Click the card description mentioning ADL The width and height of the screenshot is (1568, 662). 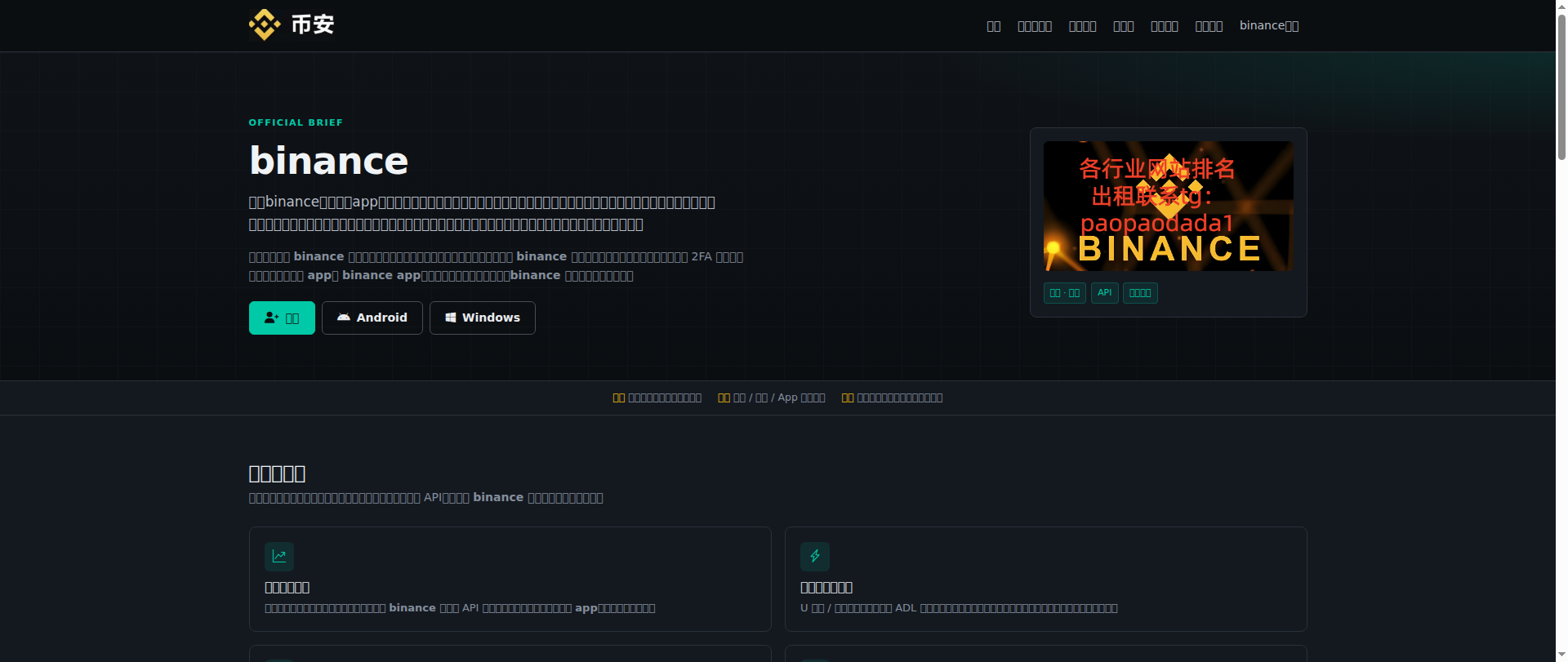[x=959, y=608]
